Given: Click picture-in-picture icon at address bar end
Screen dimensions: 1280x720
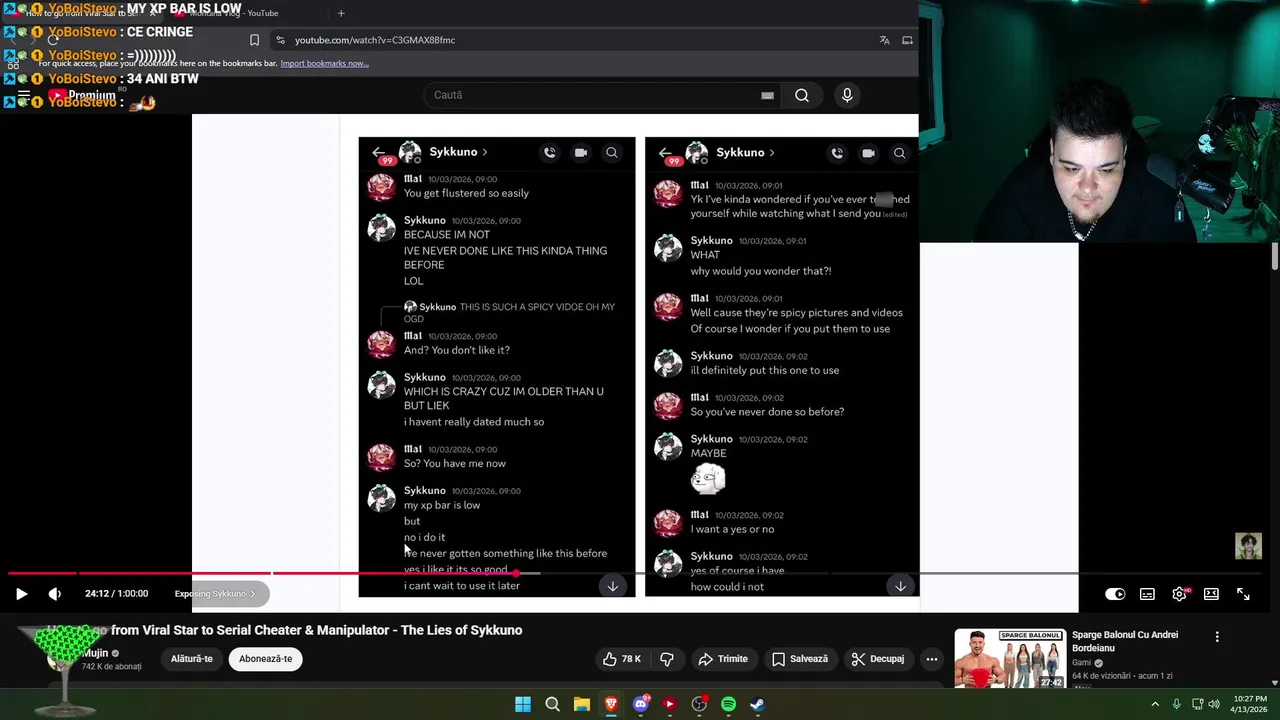Looking at the screenshot, I should click(907, 40).
